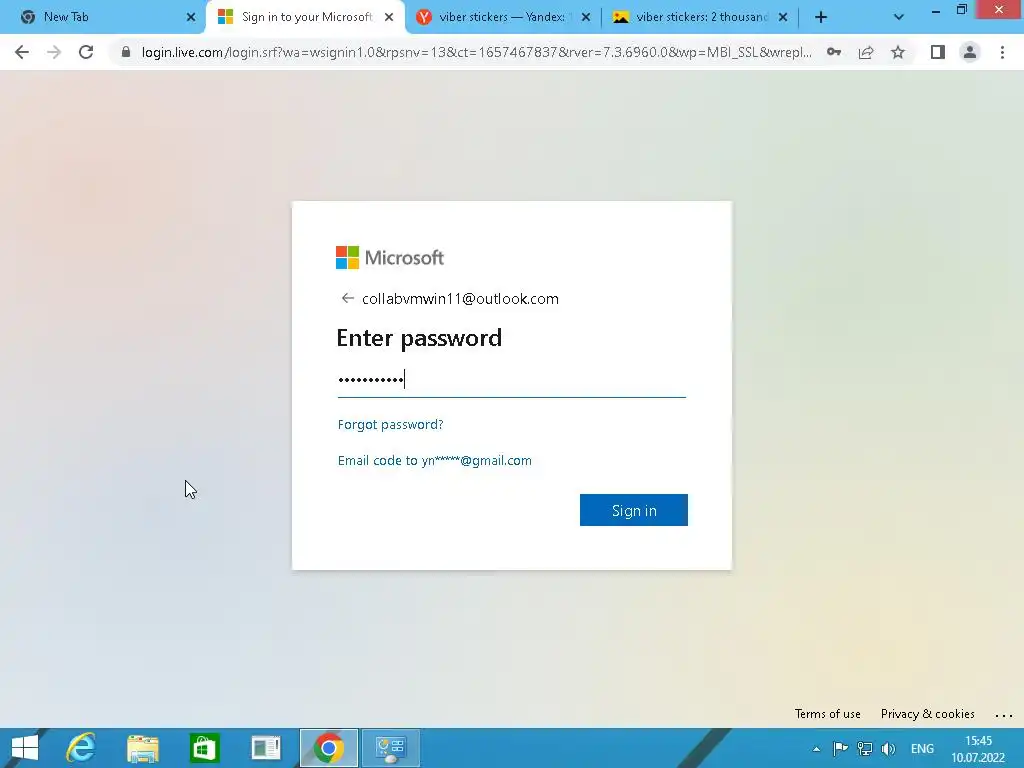Image resolution: width=1024 pixels, height=768 pixels.
Task: Open the fifth taskbar app window
Action: point(266,748)
